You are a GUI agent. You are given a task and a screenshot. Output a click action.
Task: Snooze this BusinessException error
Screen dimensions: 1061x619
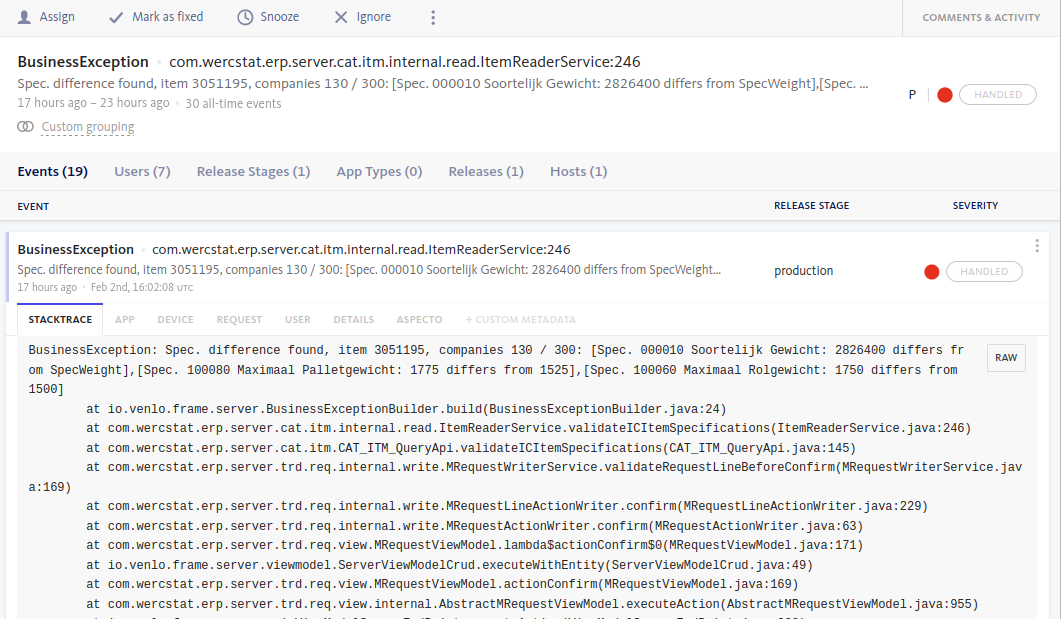click(x=268, y=17)
